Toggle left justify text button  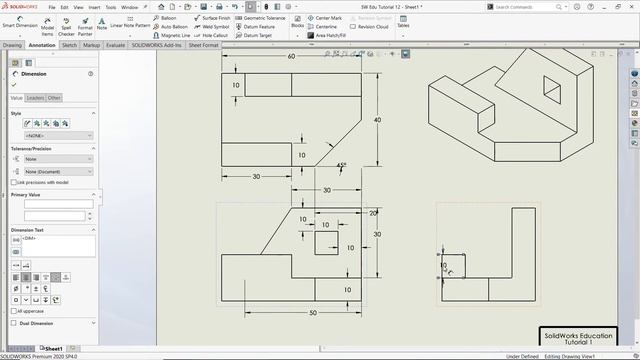(16, 278)
